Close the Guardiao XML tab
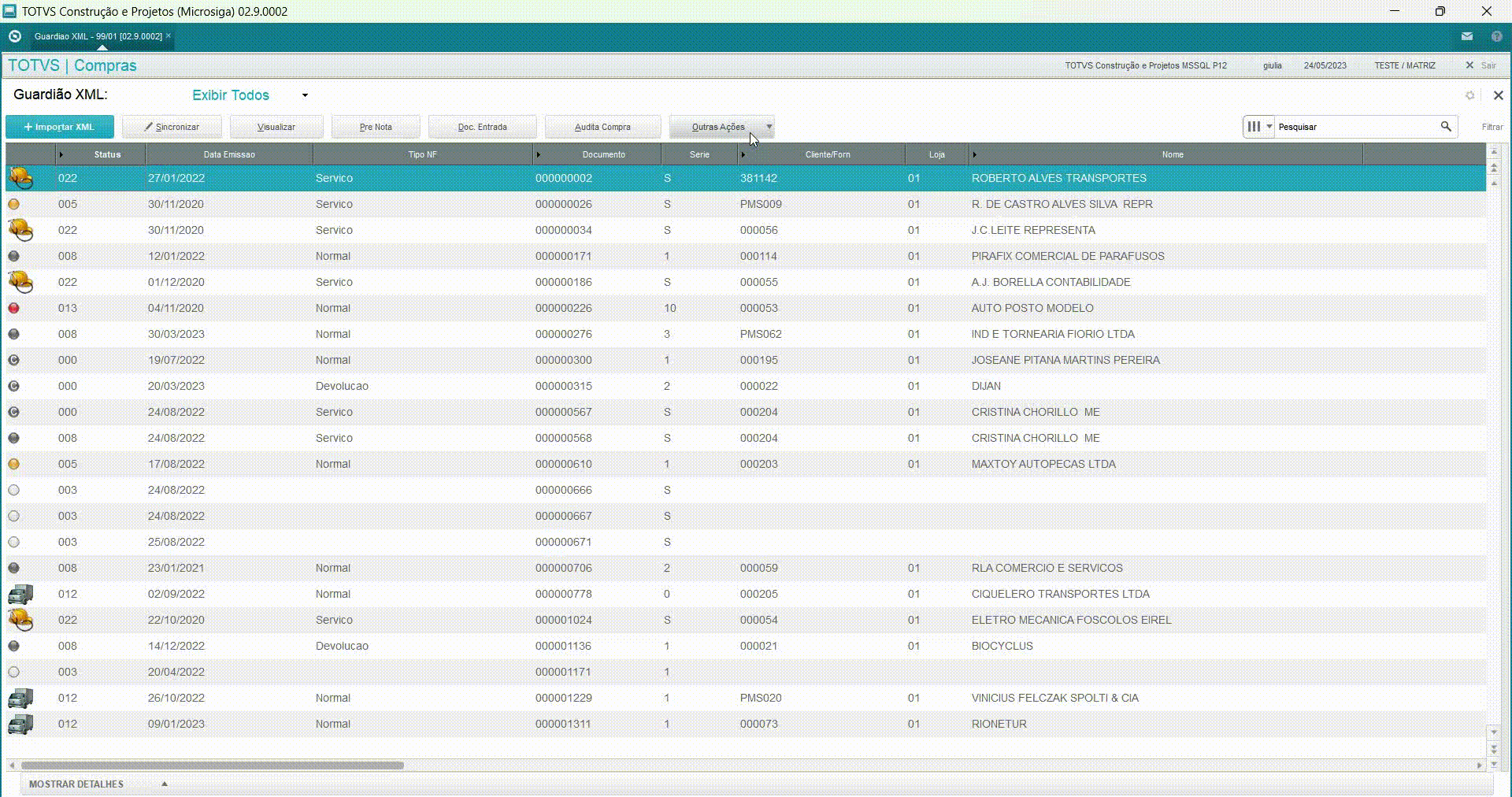 [169, 35]
